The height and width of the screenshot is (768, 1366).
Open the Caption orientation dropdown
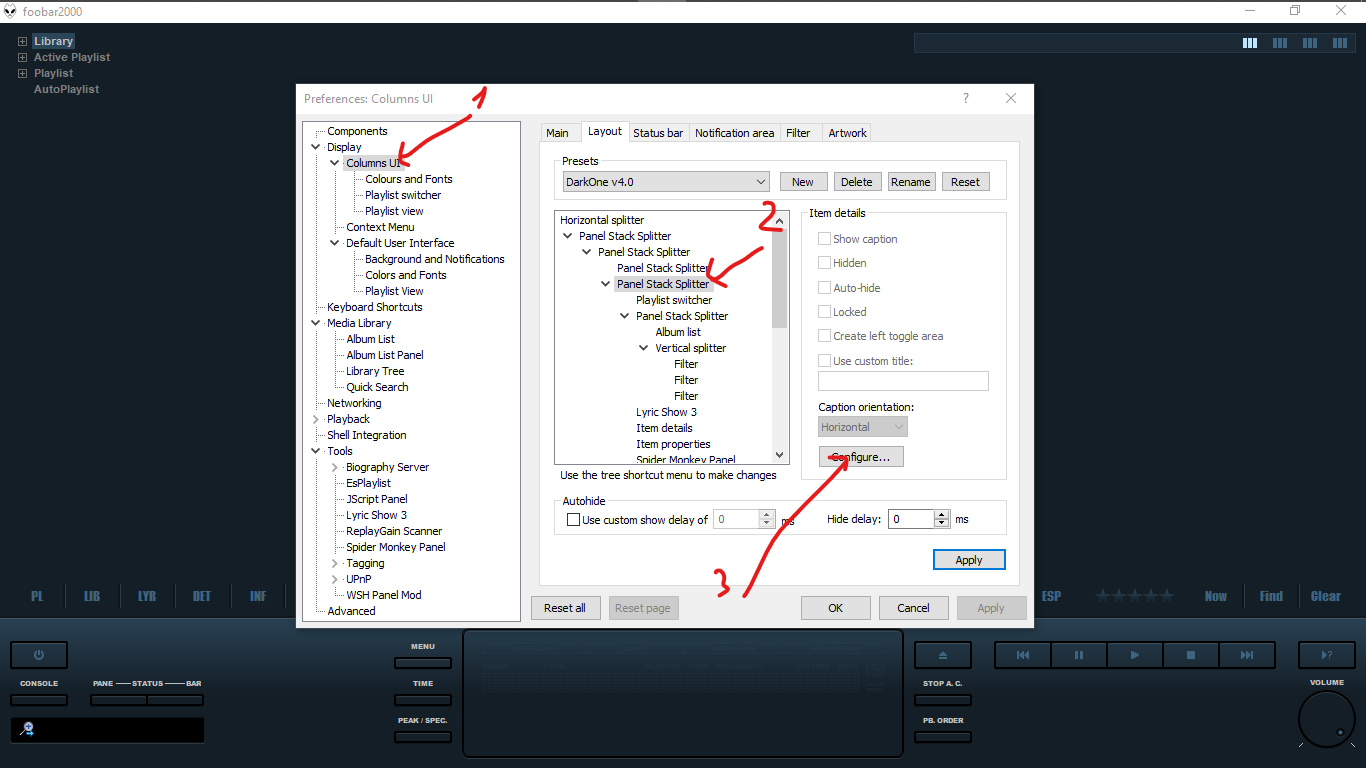[863, 427]
